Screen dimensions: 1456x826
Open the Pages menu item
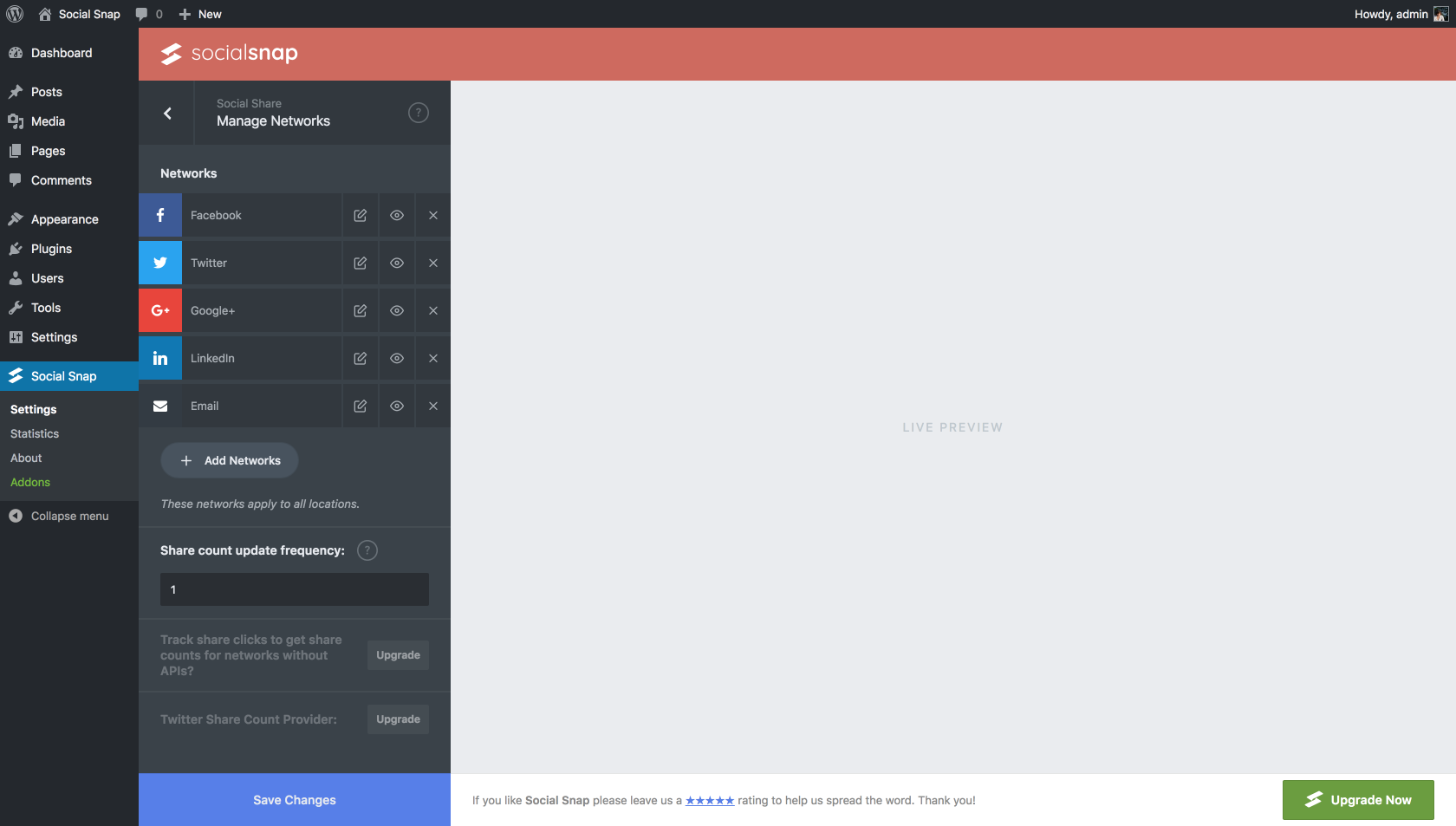(x=69, y=151)
